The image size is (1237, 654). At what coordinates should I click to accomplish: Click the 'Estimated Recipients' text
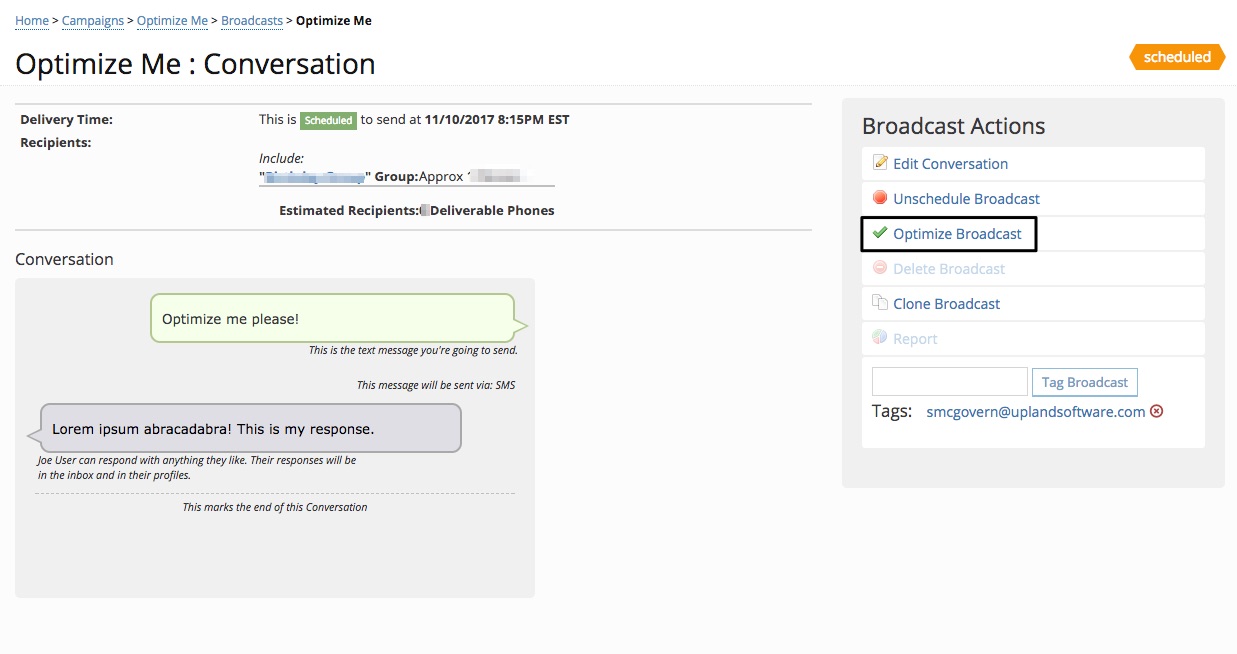pos(348,211)
